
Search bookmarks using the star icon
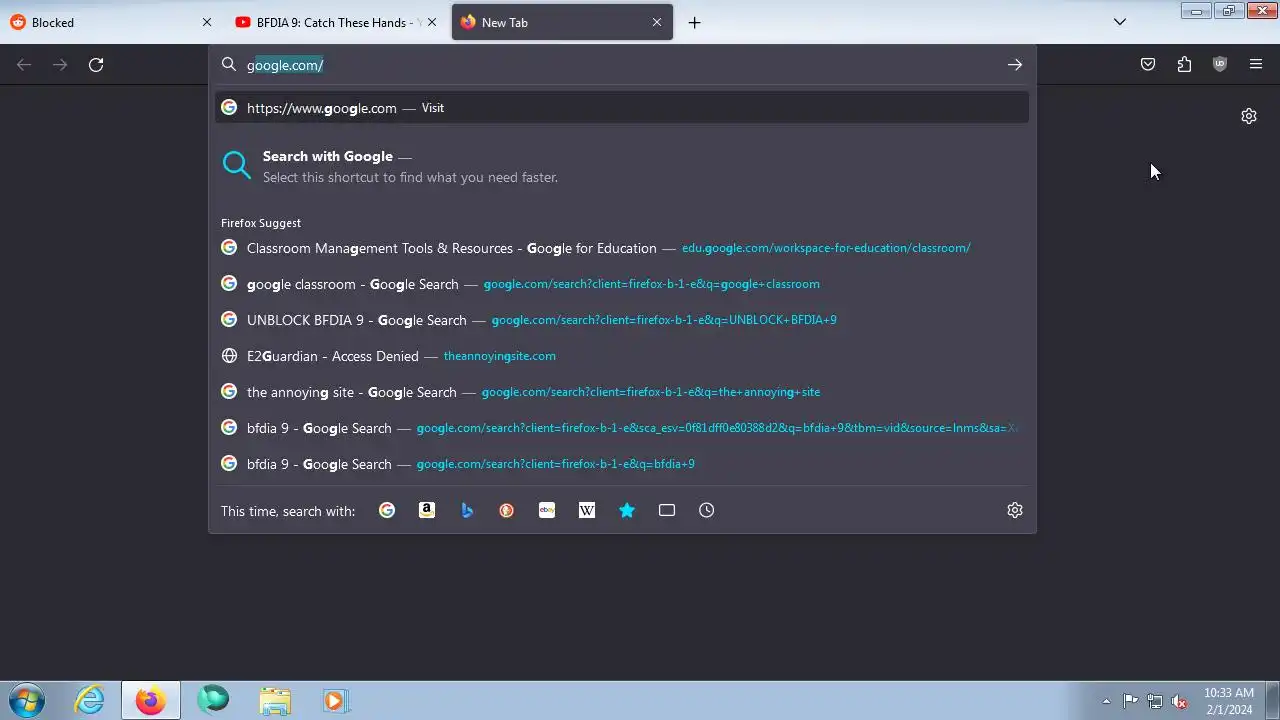click(627, 510)
